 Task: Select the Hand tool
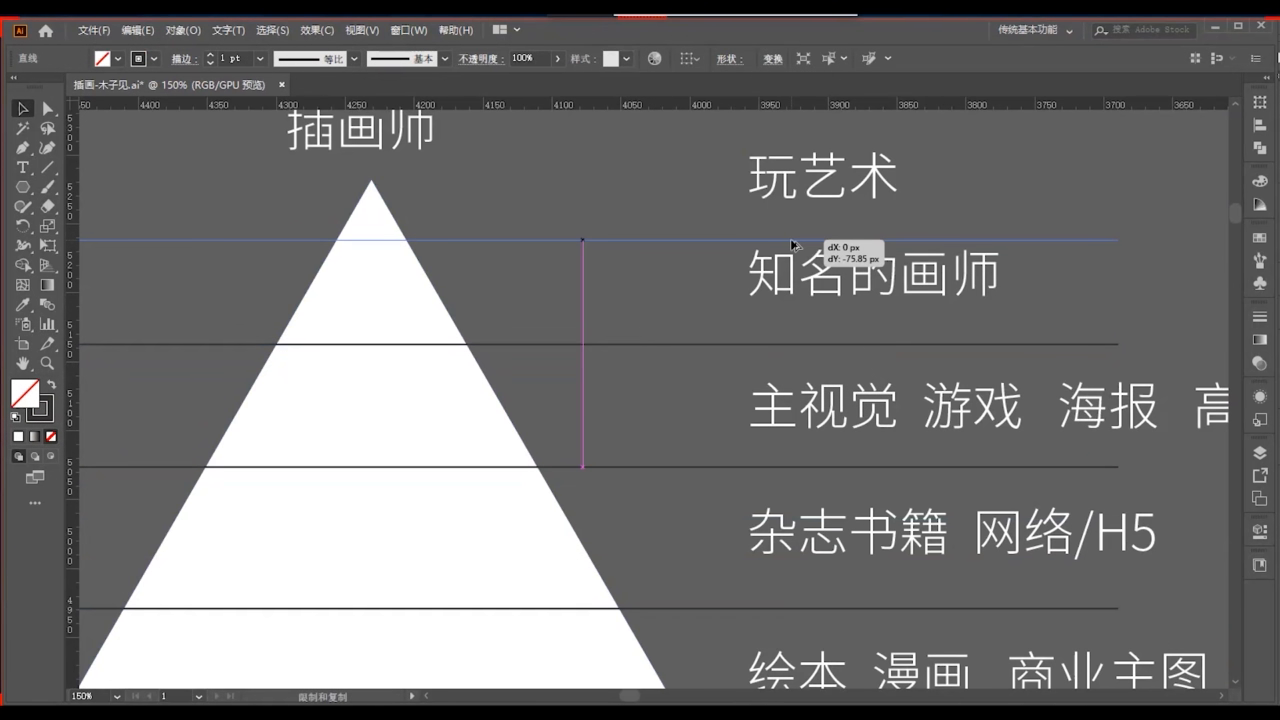click(x=22, y=363)
